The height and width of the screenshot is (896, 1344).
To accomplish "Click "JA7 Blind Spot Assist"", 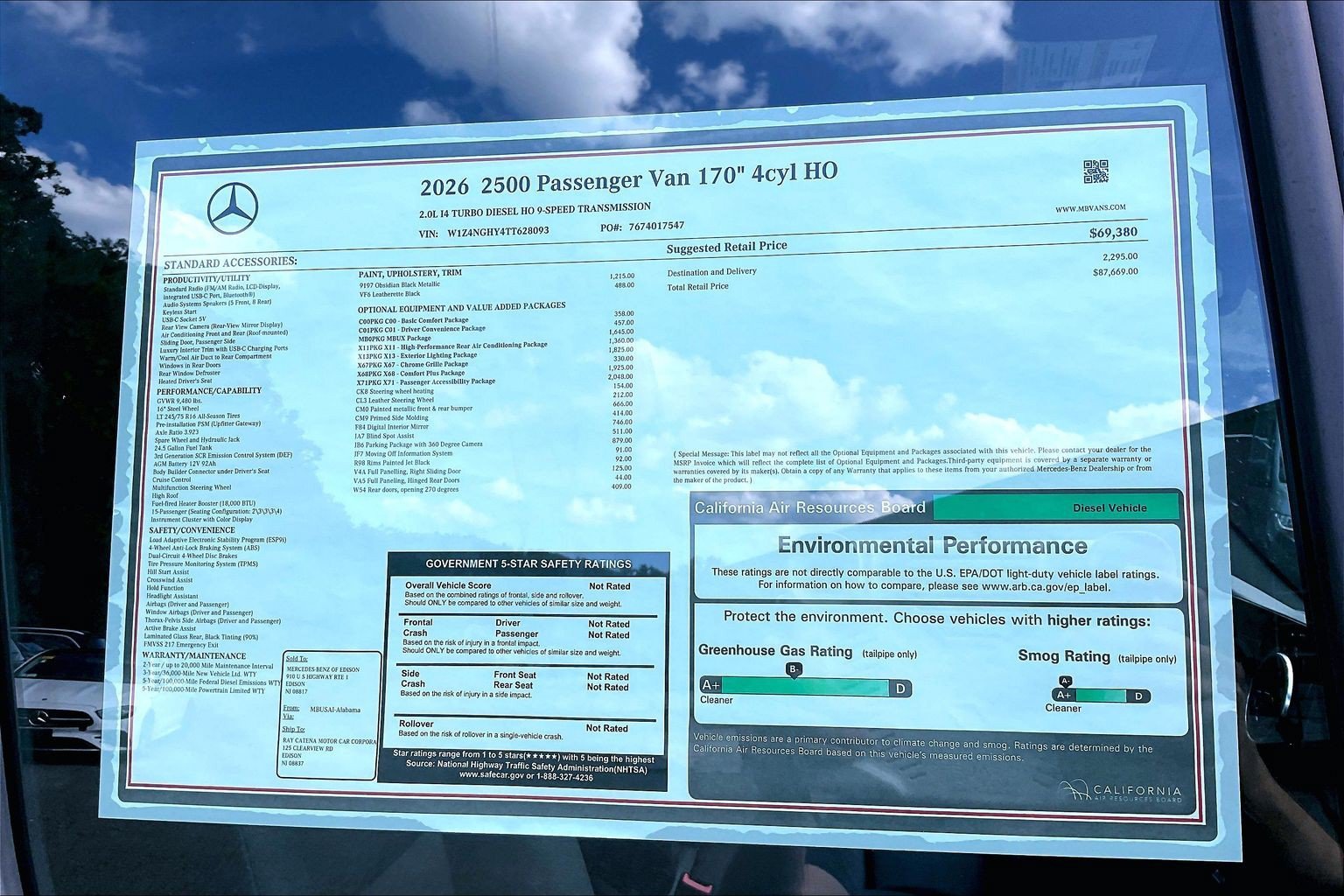I will pos(384,436).
